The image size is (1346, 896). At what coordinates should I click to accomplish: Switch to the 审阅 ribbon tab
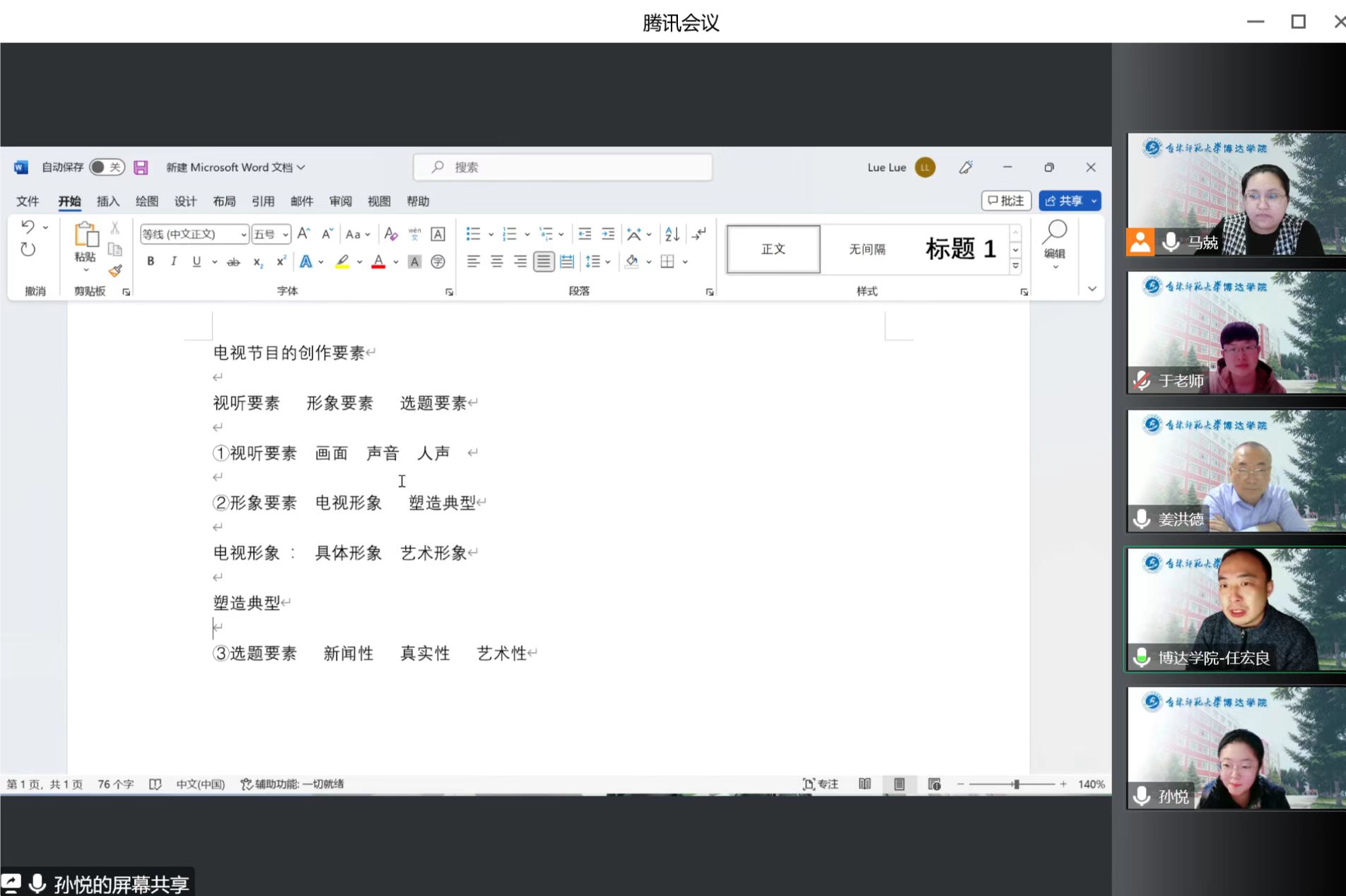tap(340, 201)
